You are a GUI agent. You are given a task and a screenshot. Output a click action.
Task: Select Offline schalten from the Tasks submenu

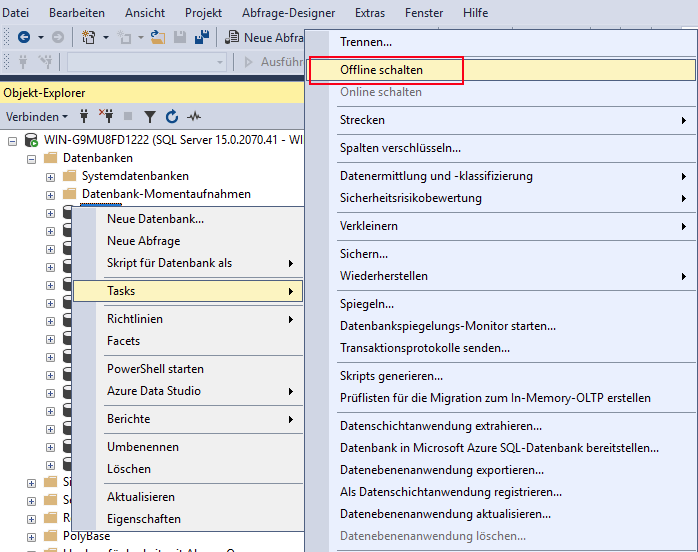[382, 70]
